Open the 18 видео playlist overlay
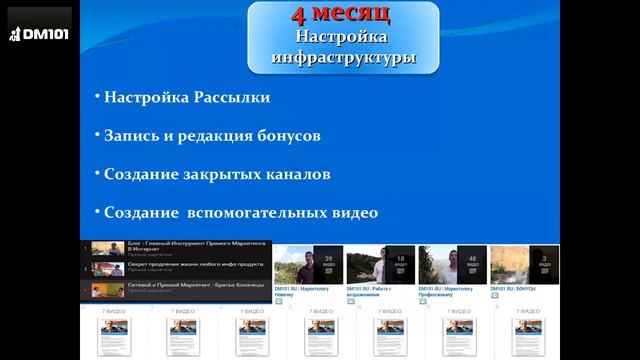 coord(400,265)
